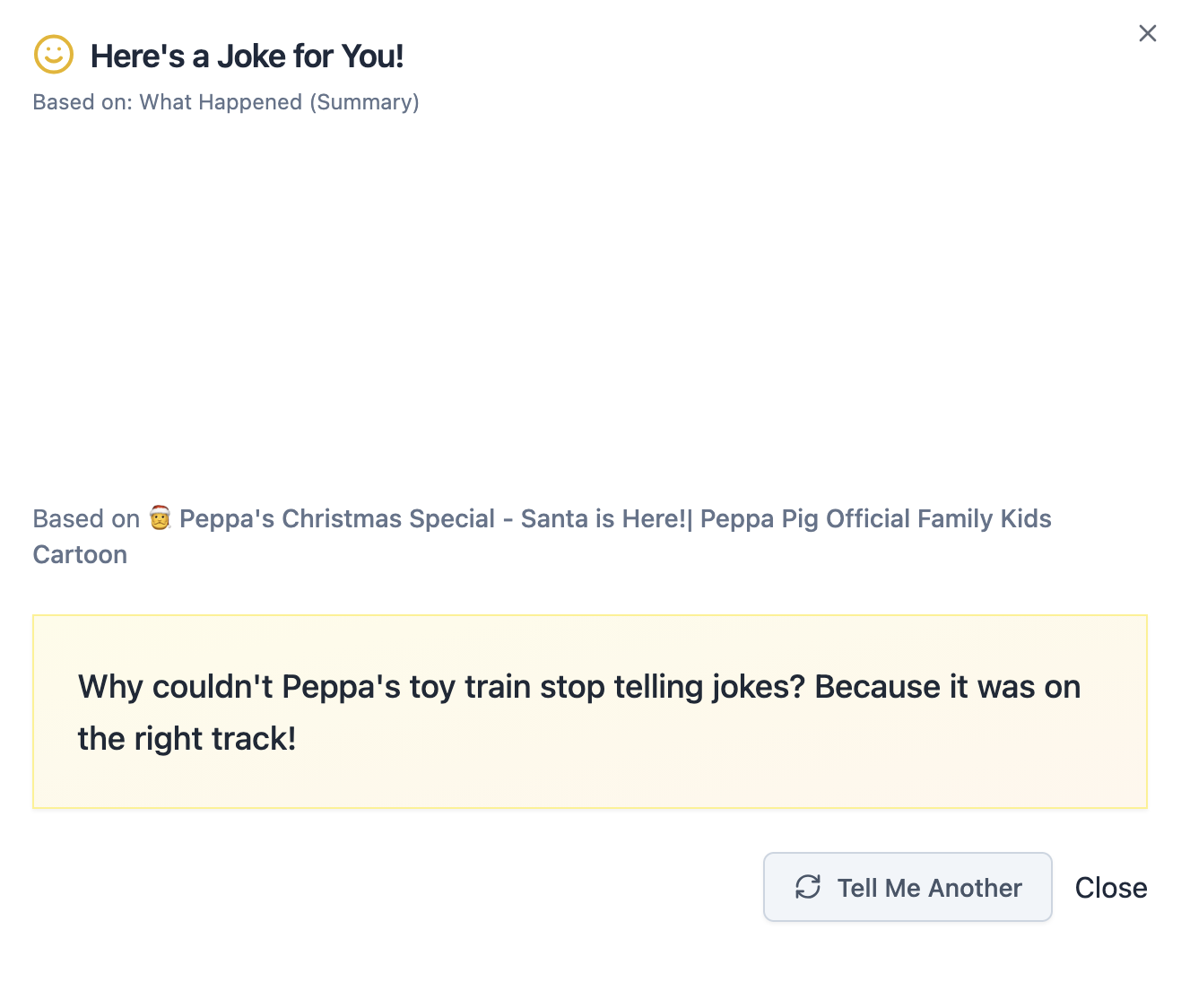Click the refresh arrows icon

pyautogui.click(x=808, y=887)
